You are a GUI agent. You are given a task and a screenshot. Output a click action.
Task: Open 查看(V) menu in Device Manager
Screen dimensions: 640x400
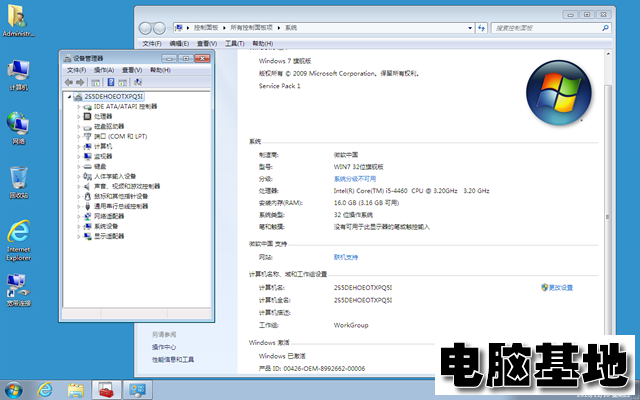tap(132, 70)
